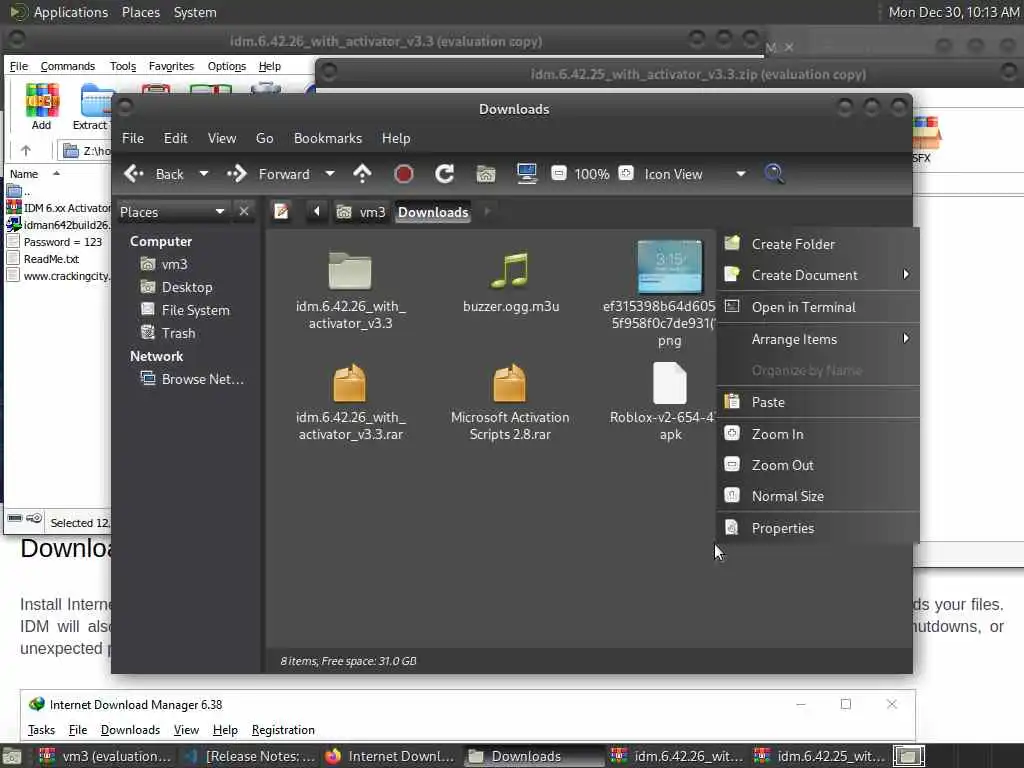Select the buzzer.ogg.m3u music file

tap(511, 282)
